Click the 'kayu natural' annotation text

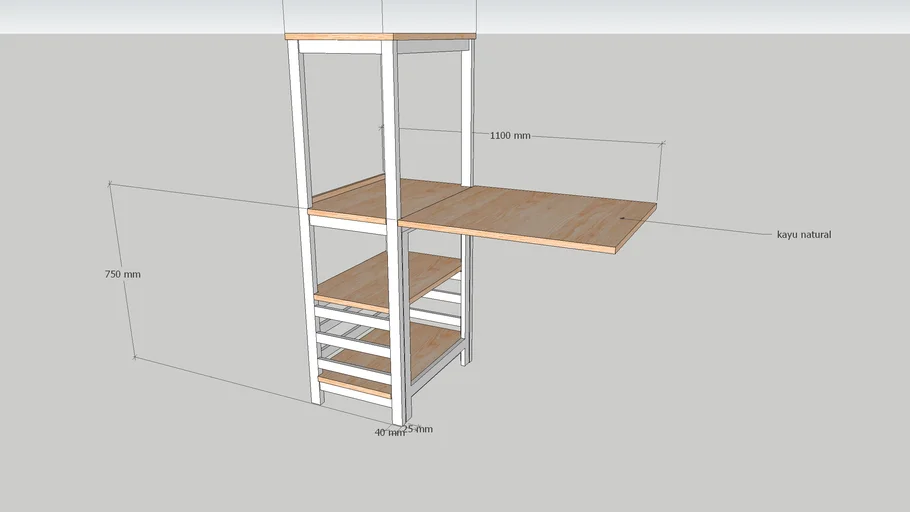tap(803, 235)
